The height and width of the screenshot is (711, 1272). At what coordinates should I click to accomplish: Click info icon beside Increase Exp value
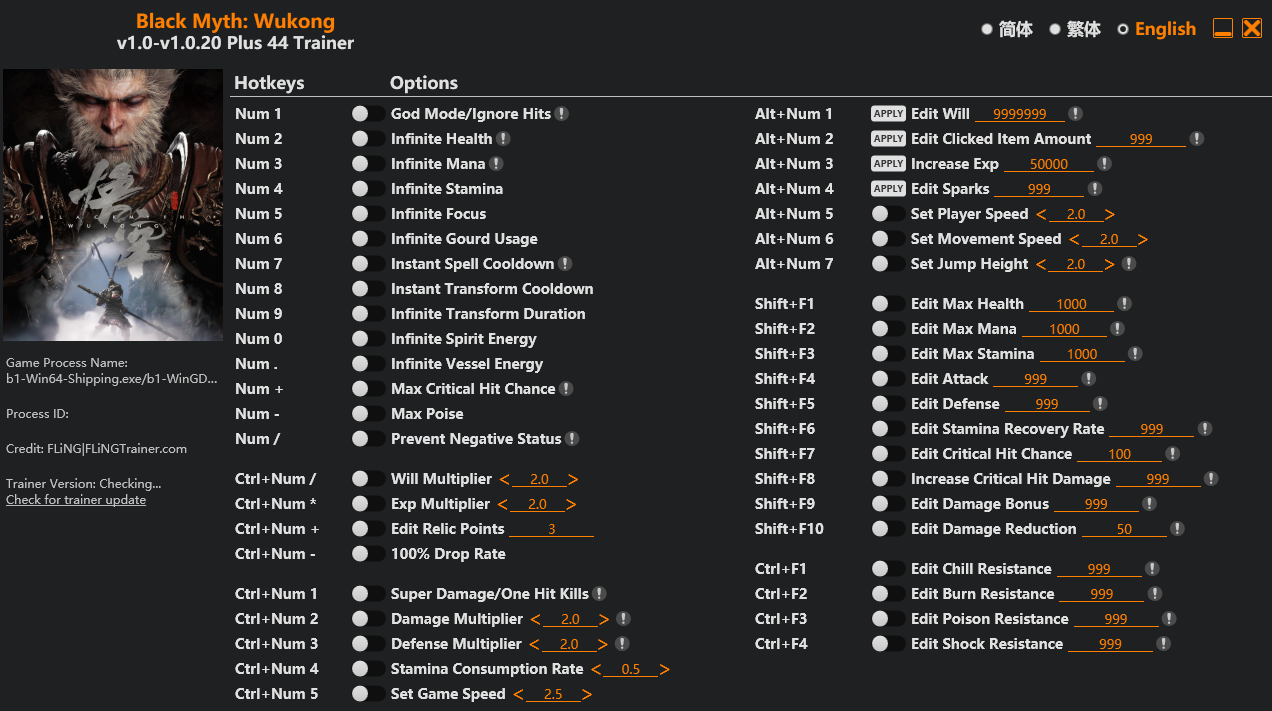(1104, 164)
